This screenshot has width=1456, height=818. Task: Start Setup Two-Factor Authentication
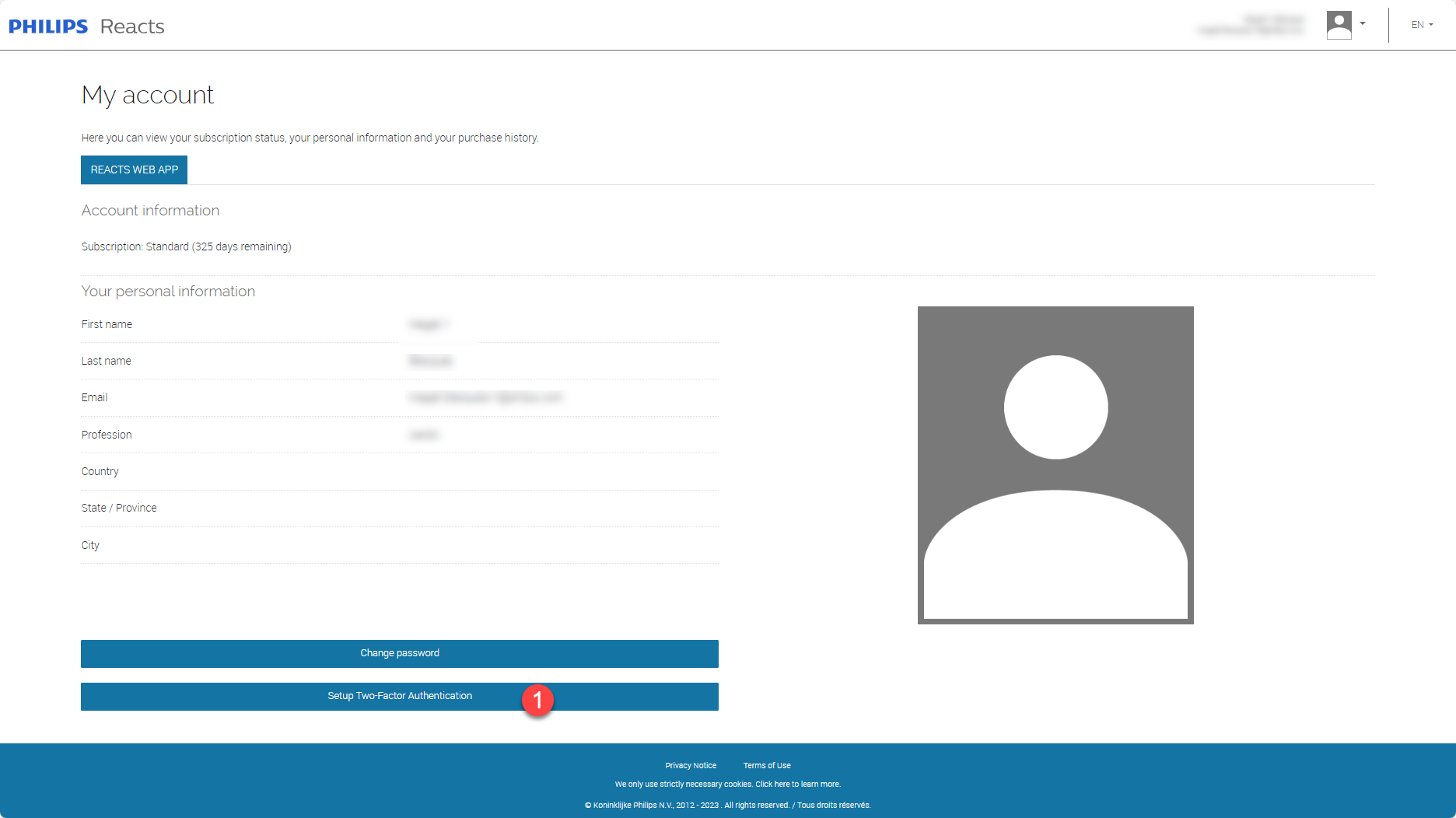click(400, 696)
